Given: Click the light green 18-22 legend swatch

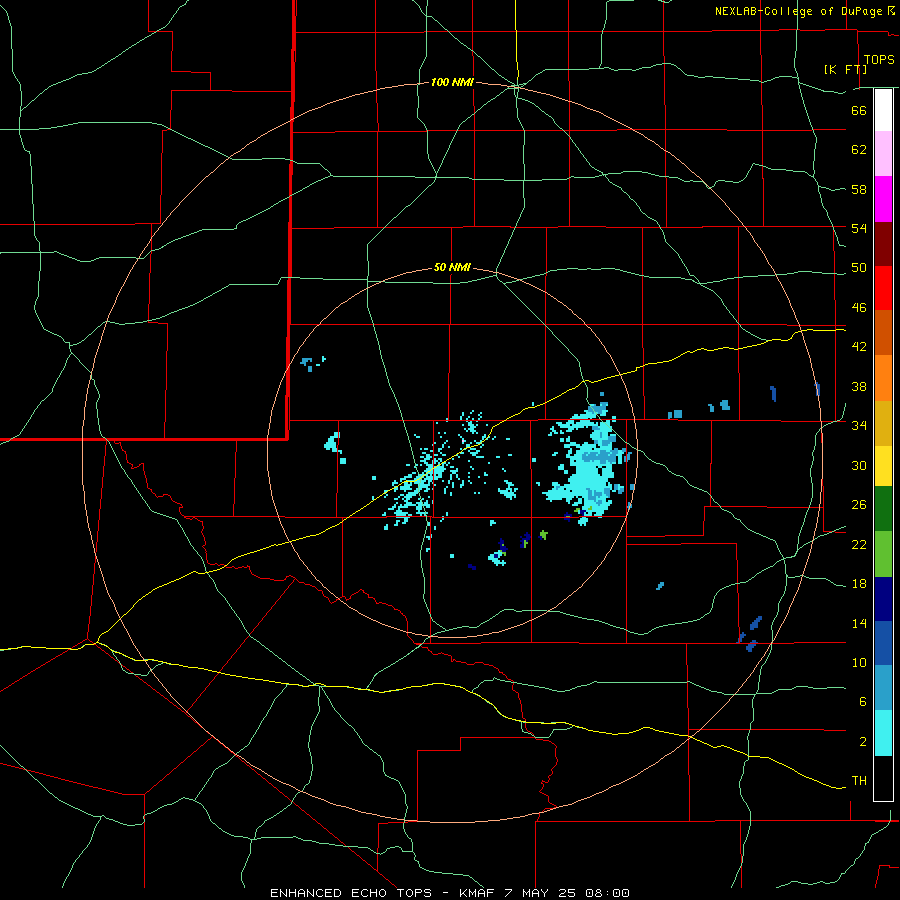Looking at the screenshot, I should (x=883, y=554).
